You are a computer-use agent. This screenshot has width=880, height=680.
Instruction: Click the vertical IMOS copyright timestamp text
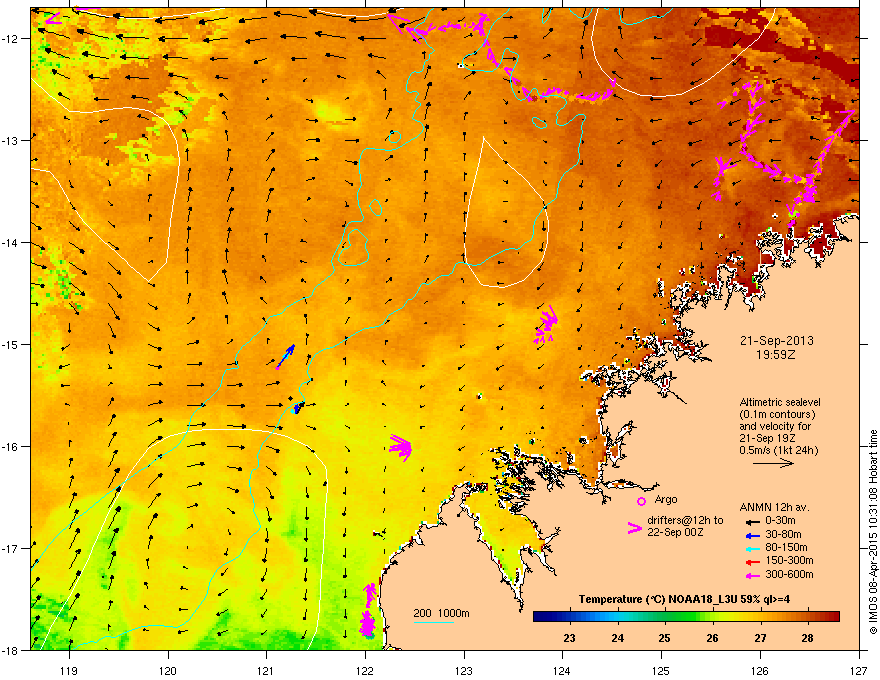click(x=873, y=532)
